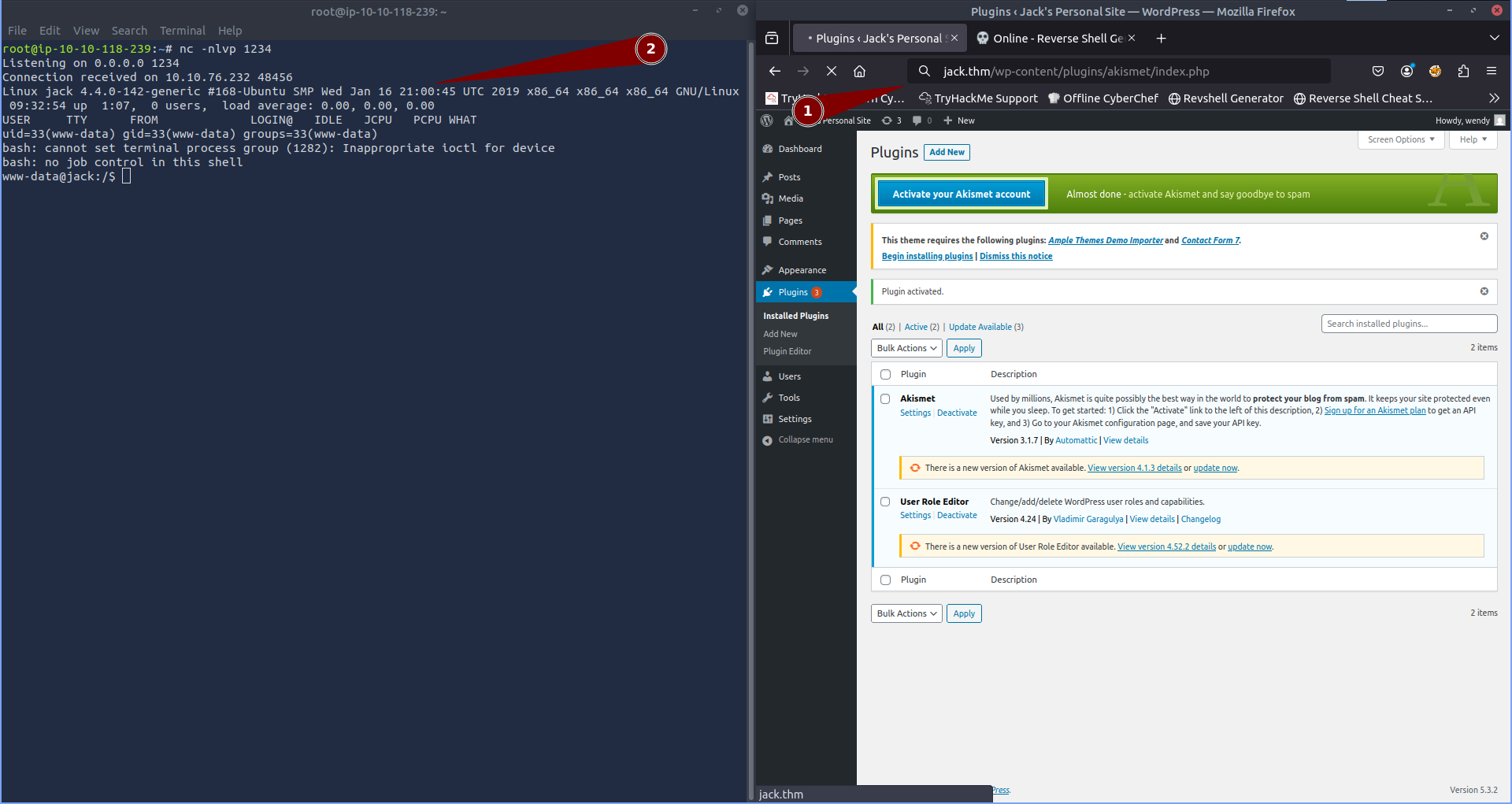Open top Bulk Actions dropdown
The height and width of the screenshot is (804, 1512).
(906, 348)
